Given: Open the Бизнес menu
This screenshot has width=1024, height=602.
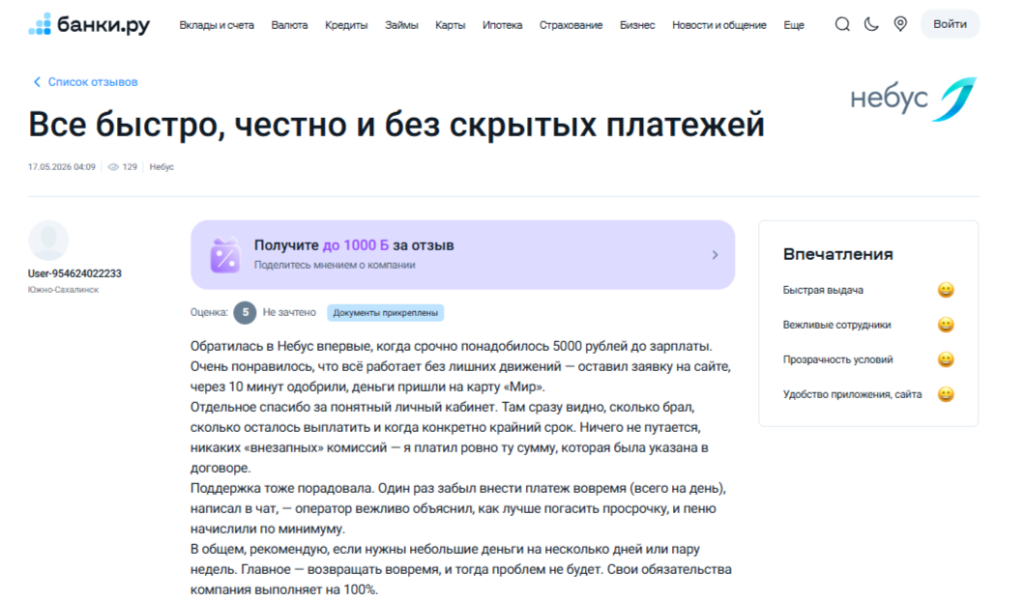Looking at the screenshot, I should click(637, 25).
